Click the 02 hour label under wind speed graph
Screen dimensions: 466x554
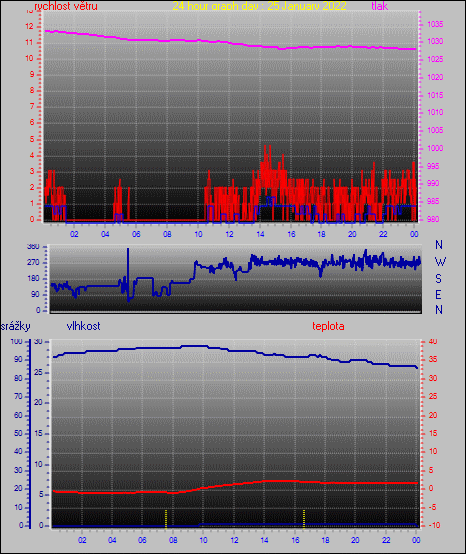[x=74, y=234]
